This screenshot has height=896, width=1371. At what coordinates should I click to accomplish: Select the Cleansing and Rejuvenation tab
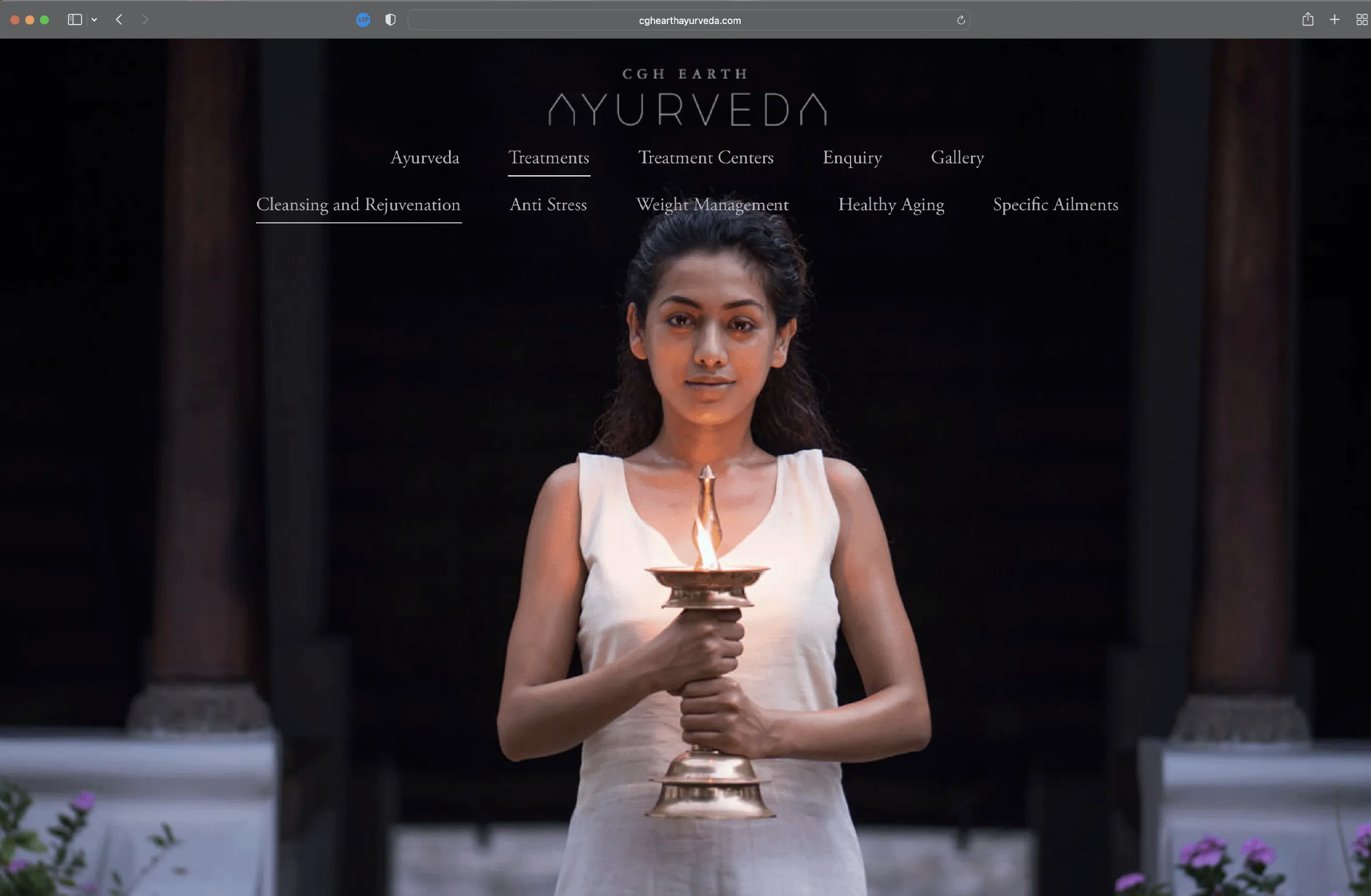[358, 205]
